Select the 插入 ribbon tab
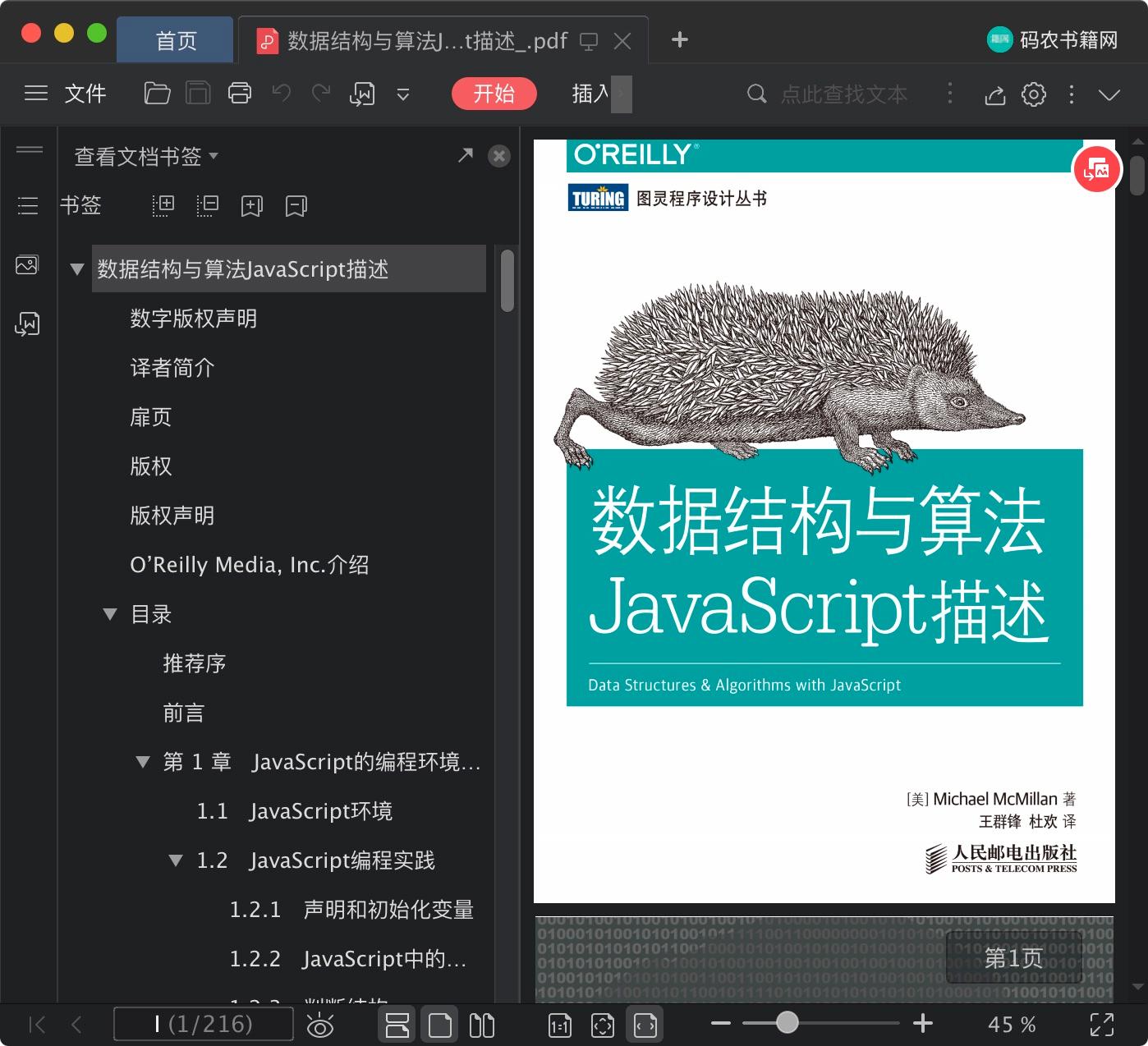Screen dimensions: 1148x1046 (591, 94)
